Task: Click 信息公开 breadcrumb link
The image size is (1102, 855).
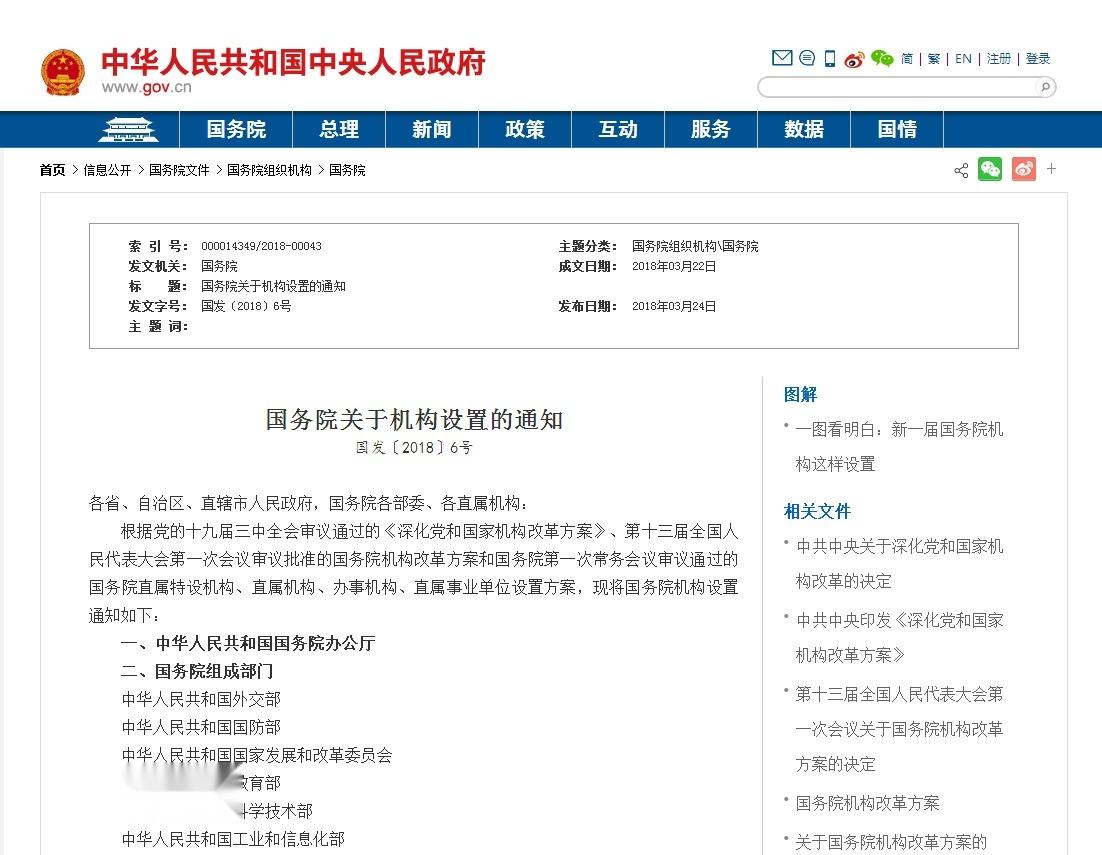Action: point(107,170)
